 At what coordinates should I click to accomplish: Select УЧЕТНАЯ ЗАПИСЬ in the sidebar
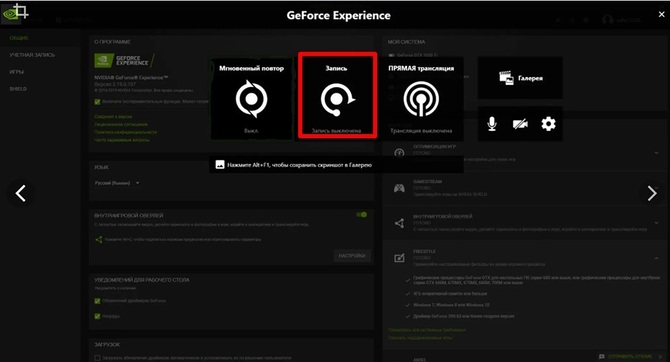32,55
